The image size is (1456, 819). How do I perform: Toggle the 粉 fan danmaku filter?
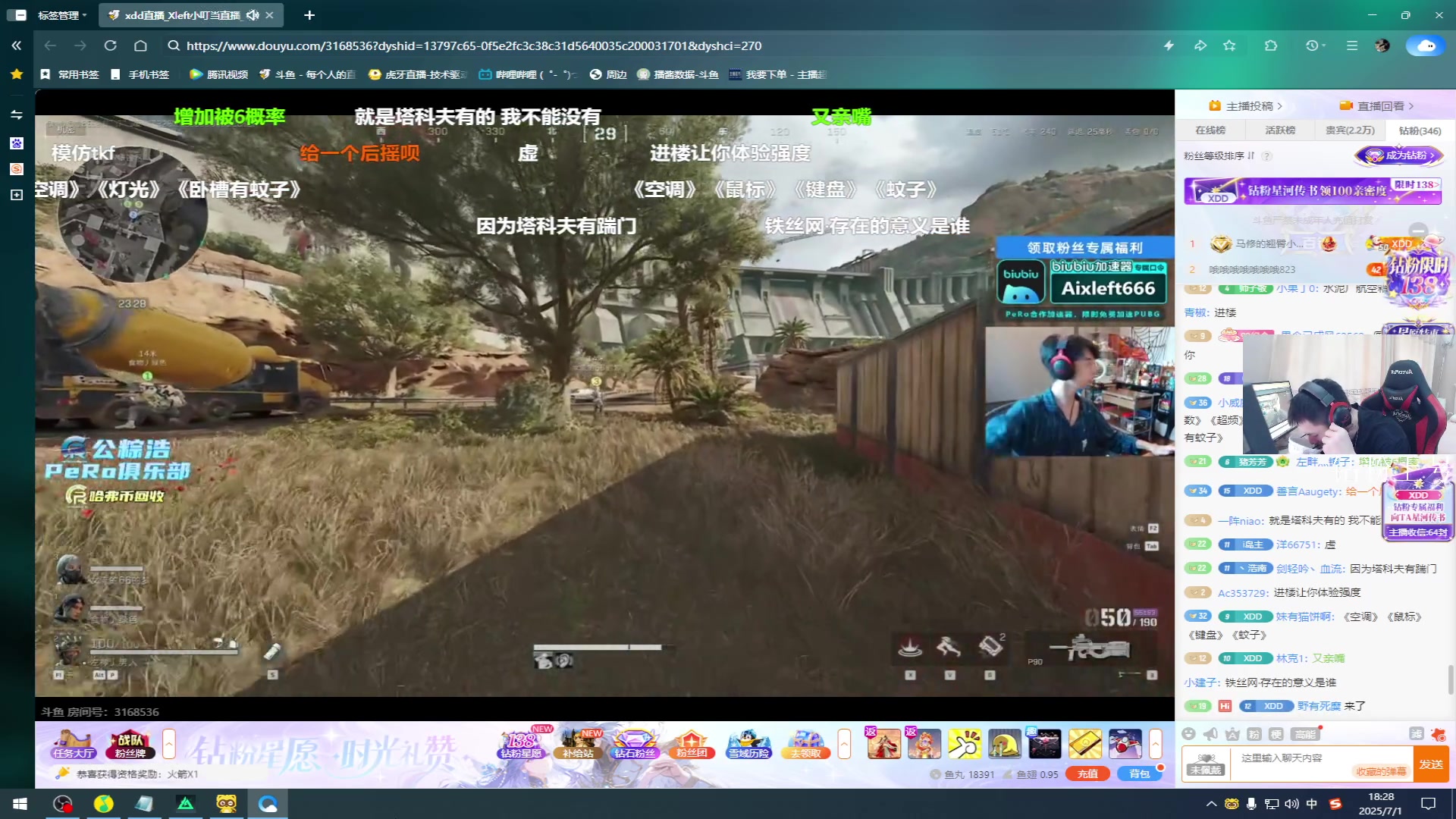coord(1254,733)
